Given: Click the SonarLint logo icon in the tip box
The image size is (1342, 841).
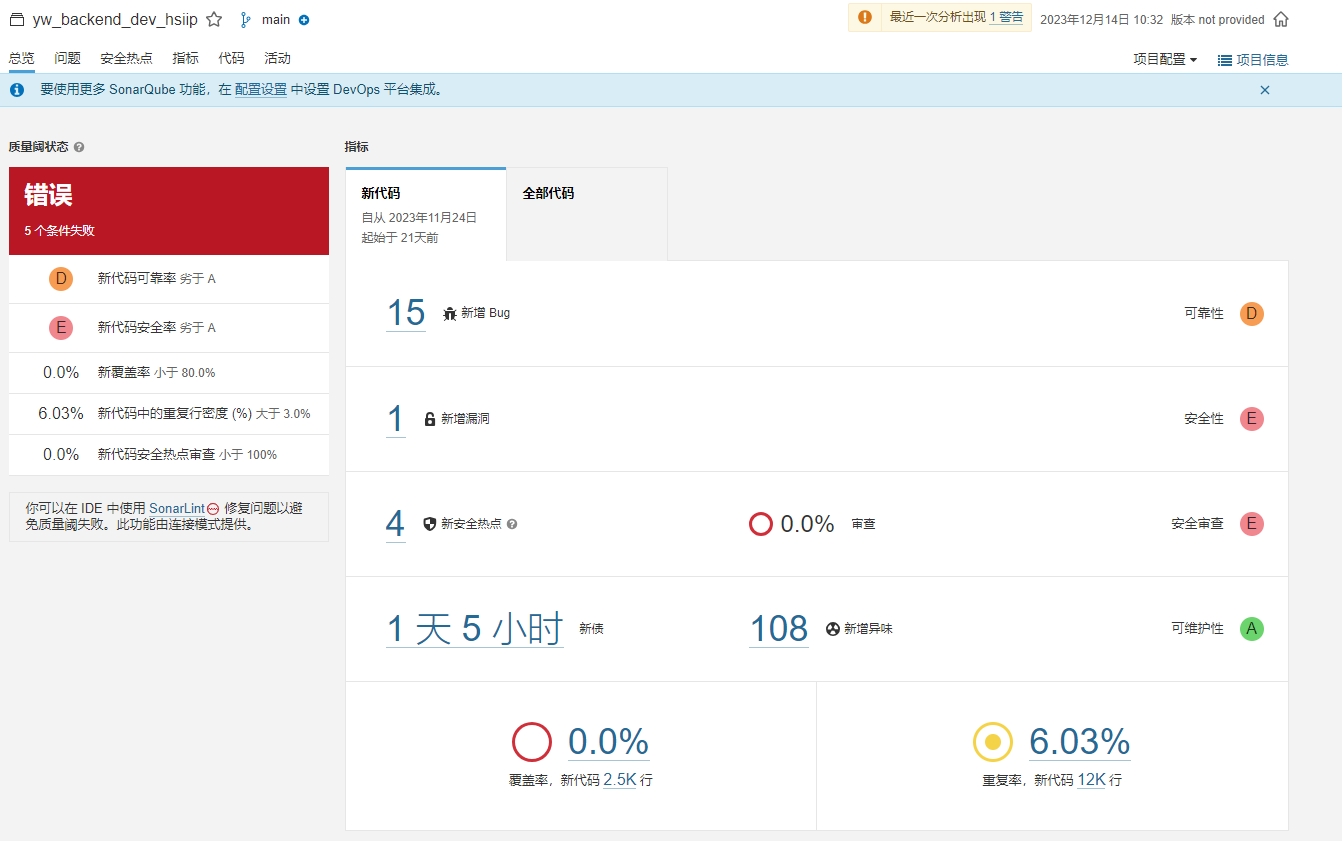Looking at the screenshot, I should 213,508.
